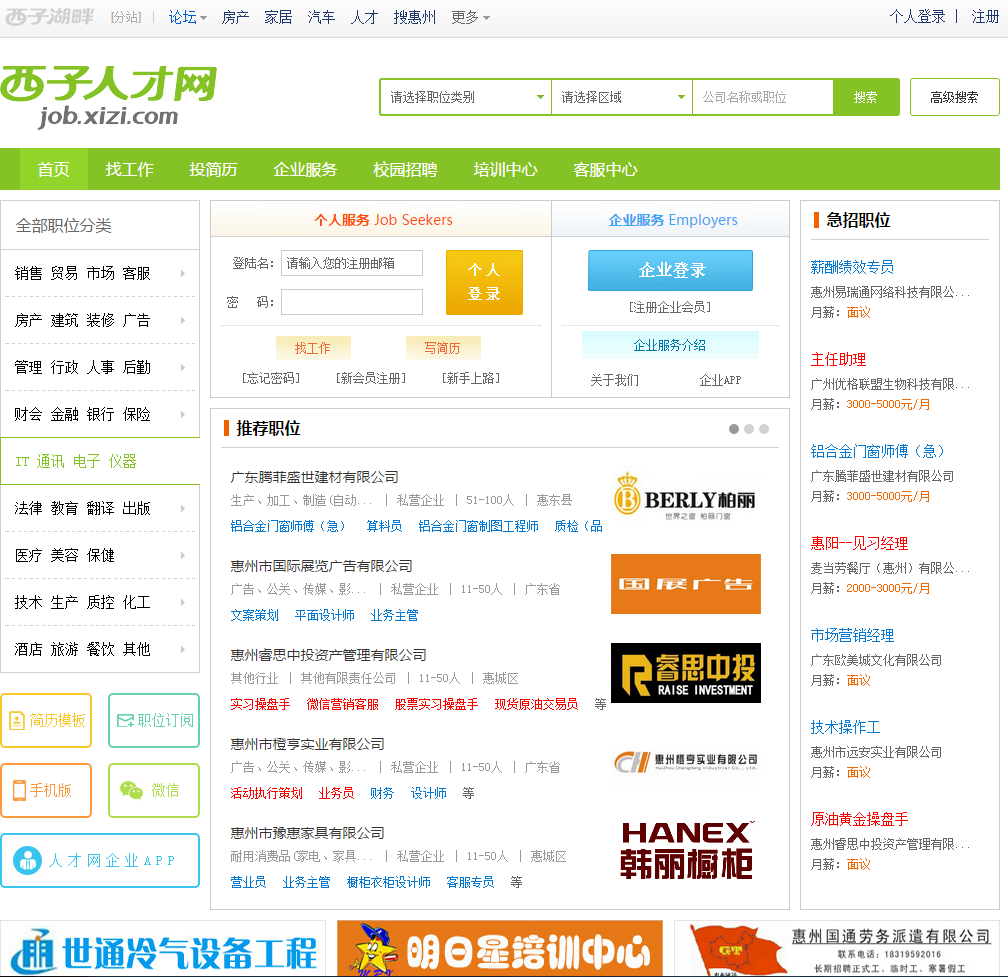Viewport: 1008px width, 977px height.
Task: Expand the 技术 生产 质控 化工 category
Action: [100, 602]
